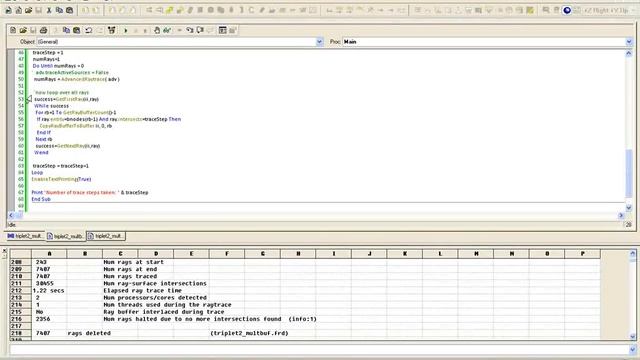Screen dimensions: 640x360
Task: Click 'EnableTextPrinting(True)' code line
Action: tap(61, 179)
